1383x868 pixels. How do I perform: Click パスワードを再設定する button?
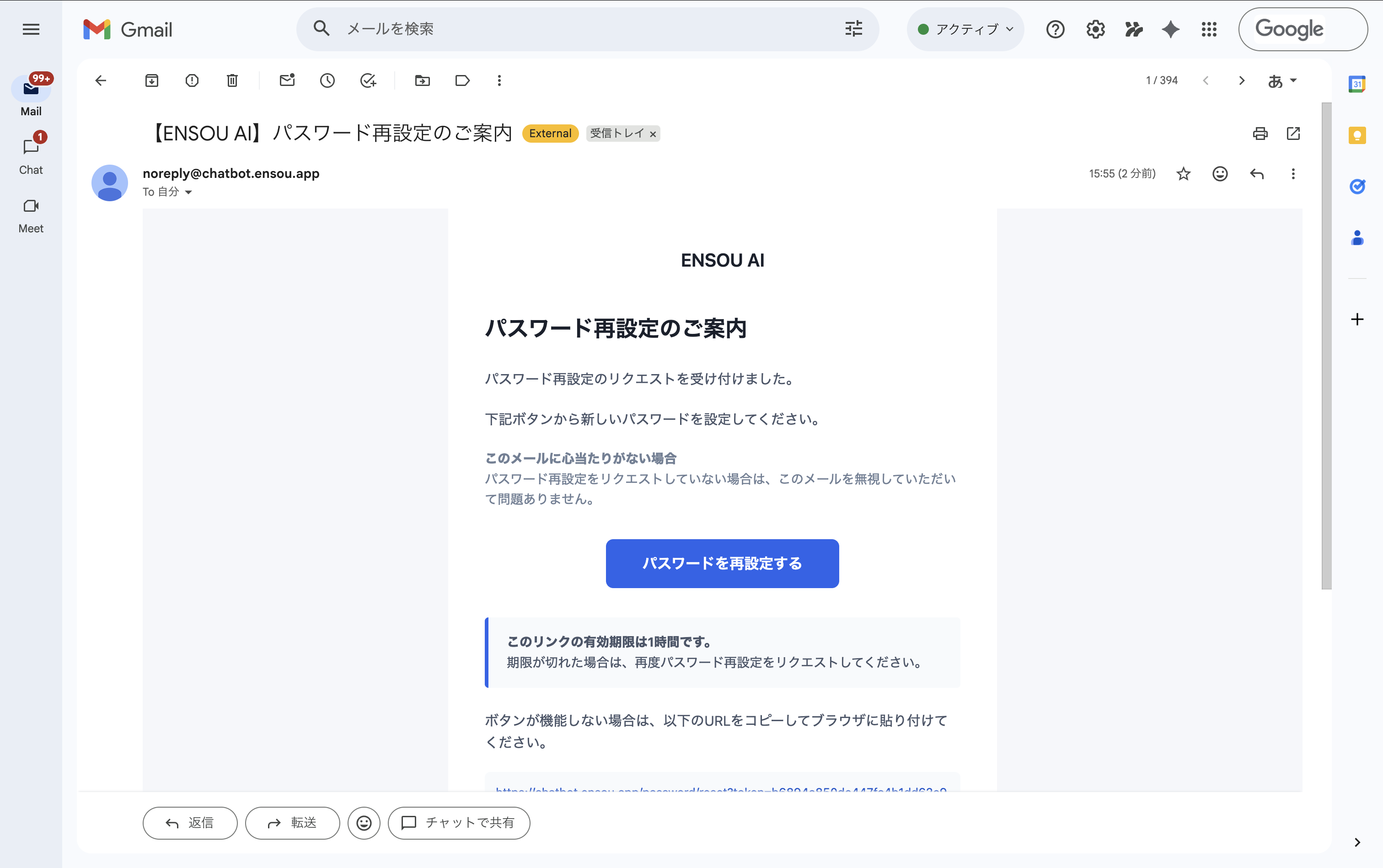pos(722,563)
